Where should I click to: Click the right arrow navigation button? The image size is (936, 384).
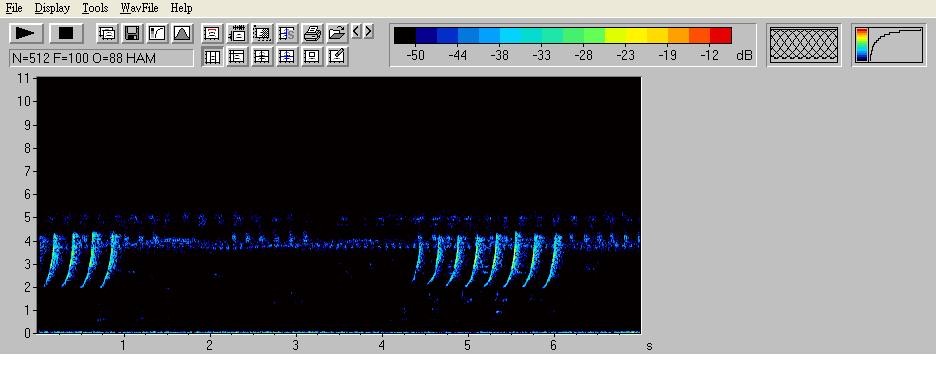click(x=368, y=31)
